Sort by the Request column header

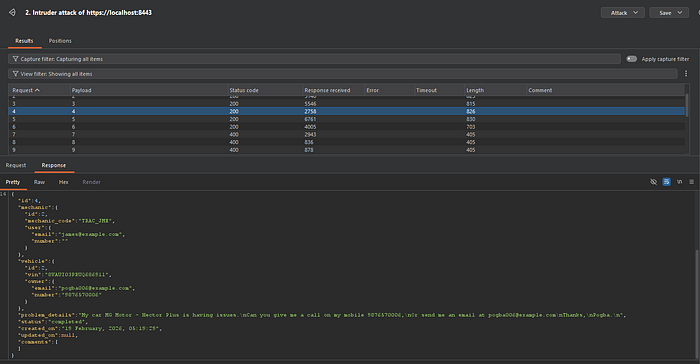pyautogui.click(x=39, y=90)
